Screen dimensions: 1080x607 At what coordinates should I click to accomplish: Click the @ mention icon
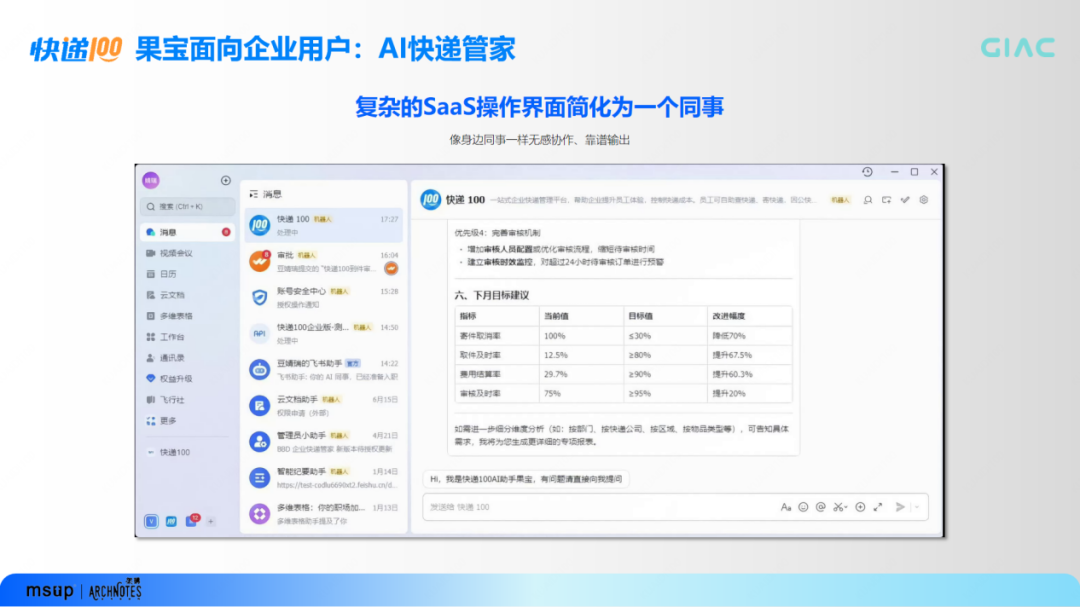(x=820, y=508)
